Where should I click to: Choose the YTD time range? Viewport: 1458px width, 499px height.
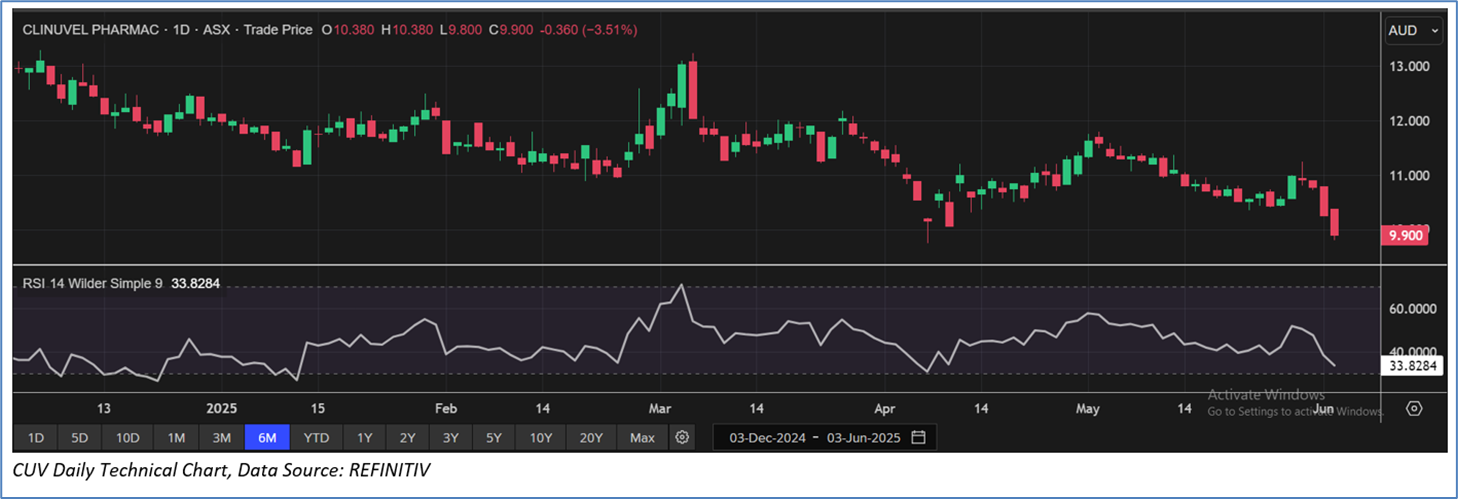click(316, 438)
